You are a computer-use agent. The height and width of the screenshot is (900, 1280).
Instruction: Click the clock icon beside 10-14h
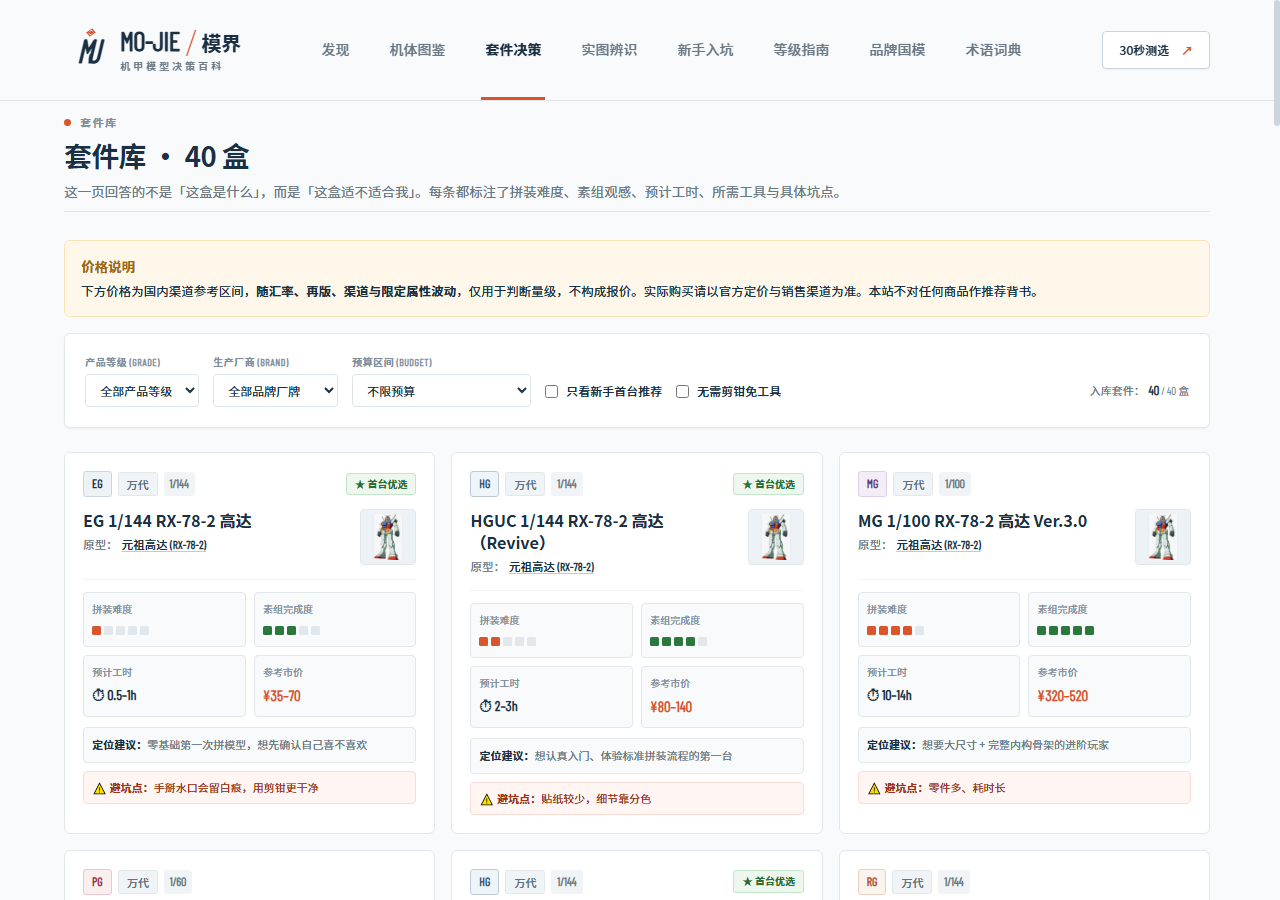pos(873,695)
